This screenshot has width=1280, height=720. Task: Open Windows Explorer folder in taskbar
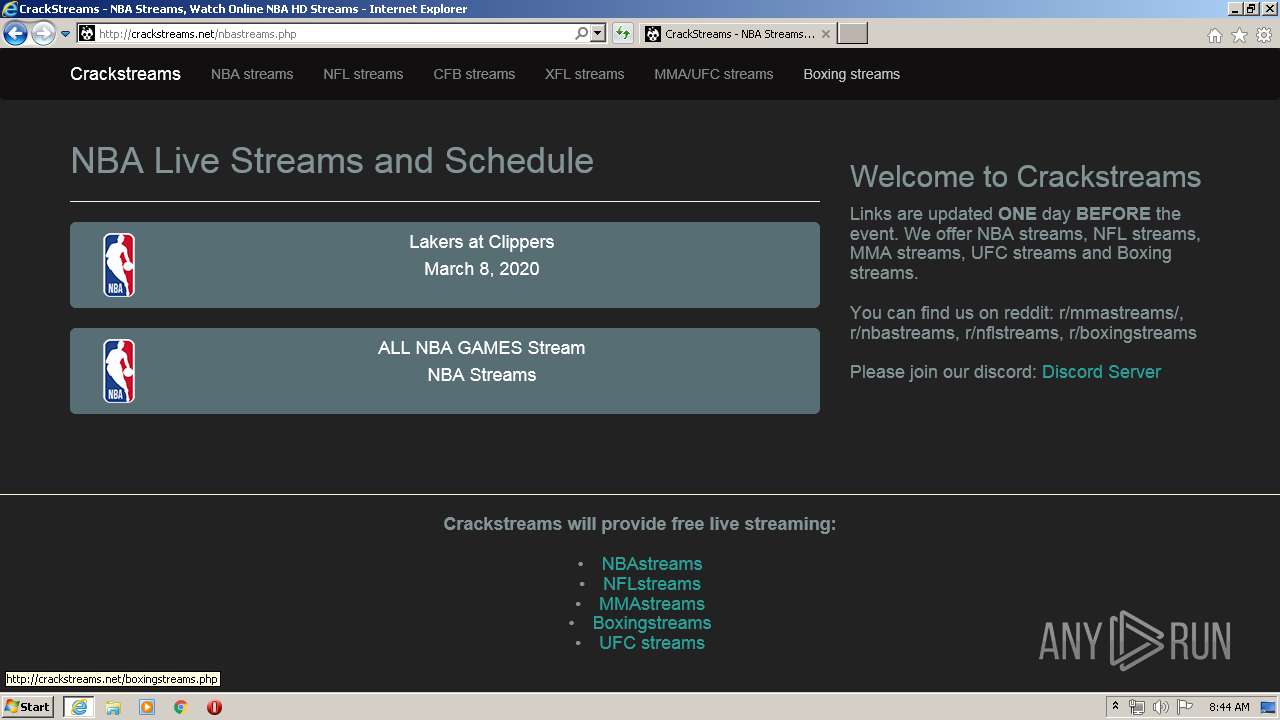click(113, 707)
